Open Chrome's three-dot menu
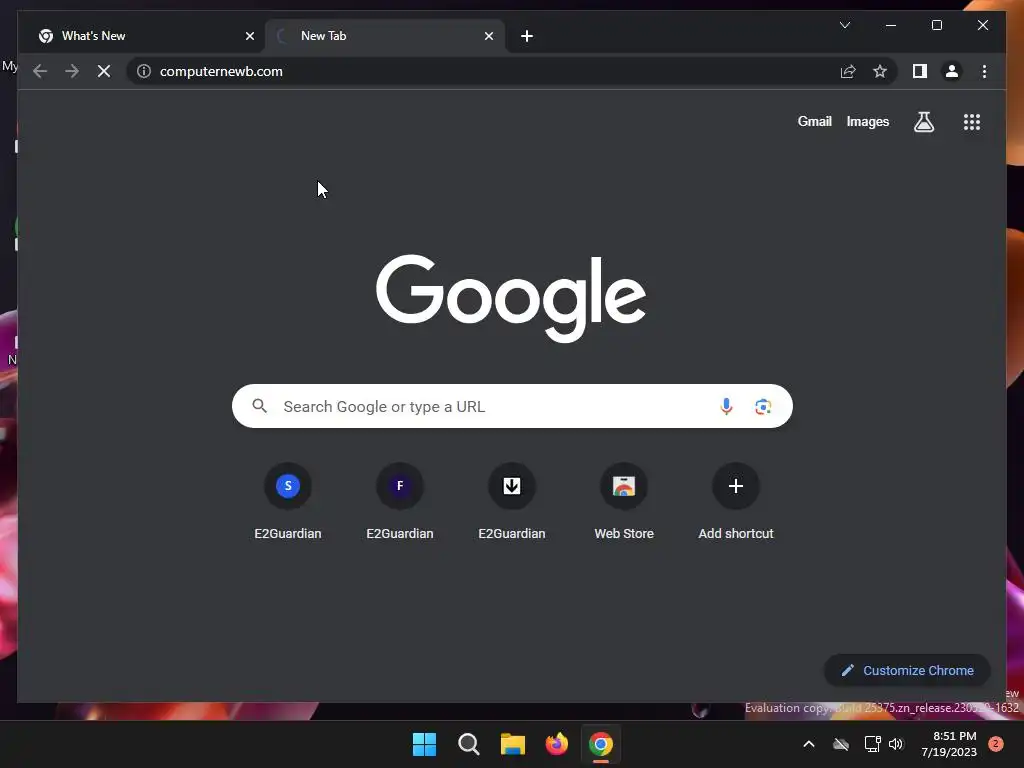 [x=984, y=71]
